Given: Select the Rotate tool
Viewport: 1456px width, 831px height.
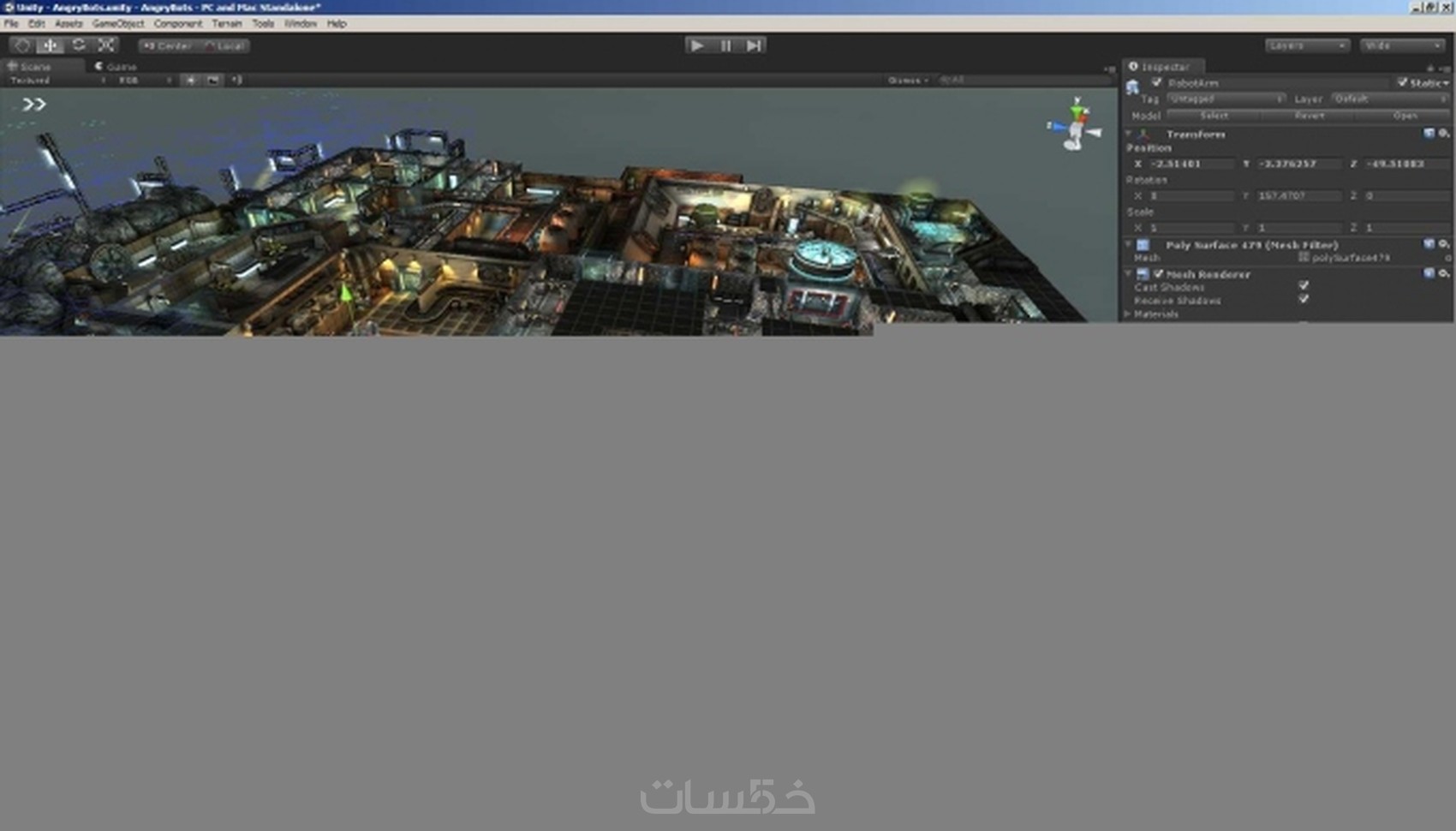Looking at the screenshot, I should [x=79, y=45].
